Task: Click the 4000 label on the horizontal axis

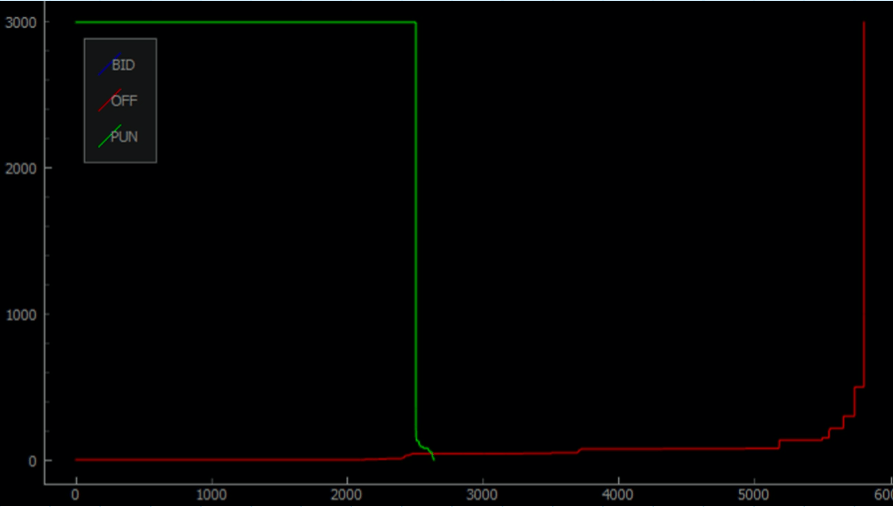Action: point(618,494)
